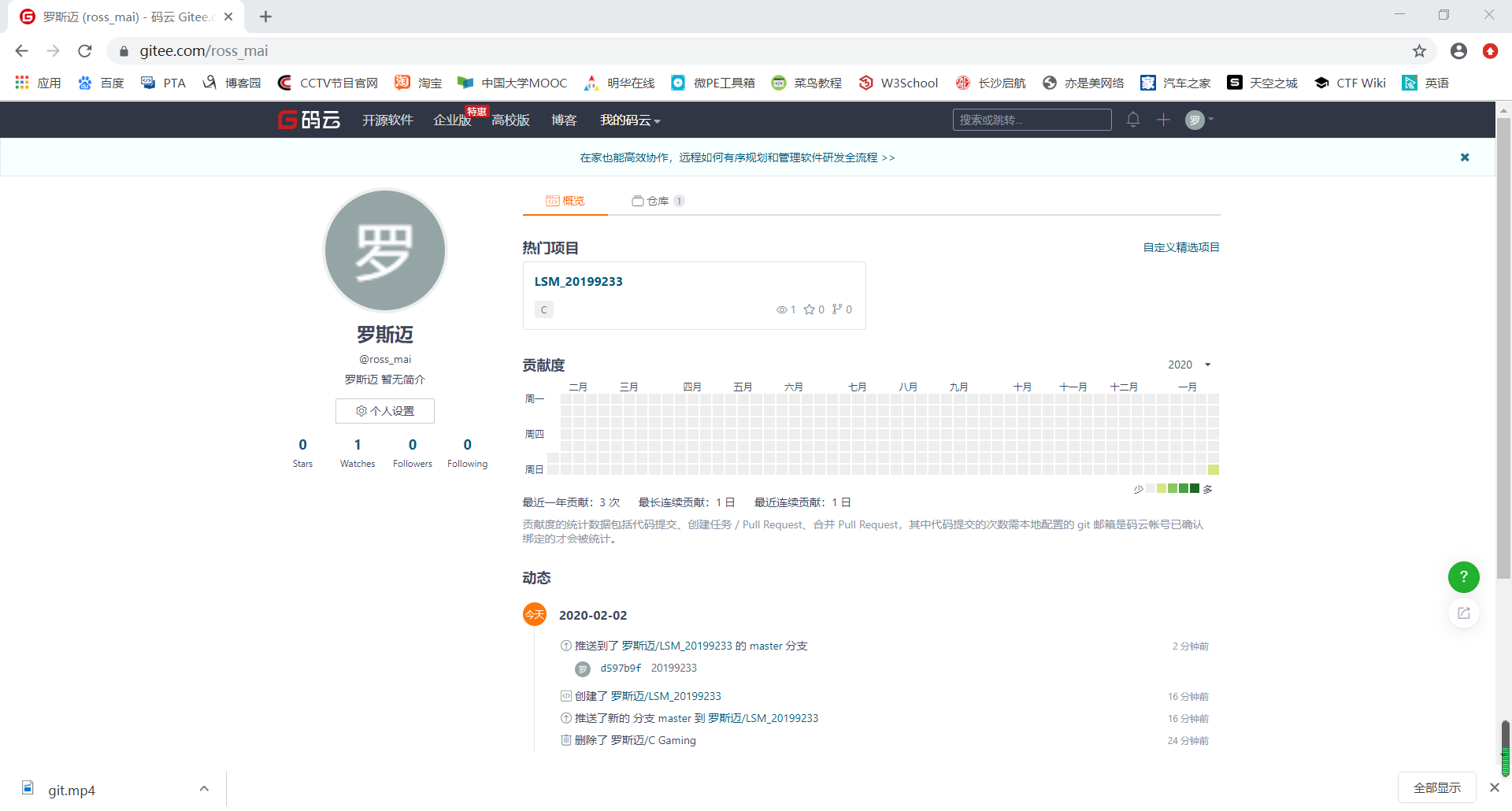1512x811 pixels.
Task: Go back with the browser back arrow
Action: click(x=21, y=51)
